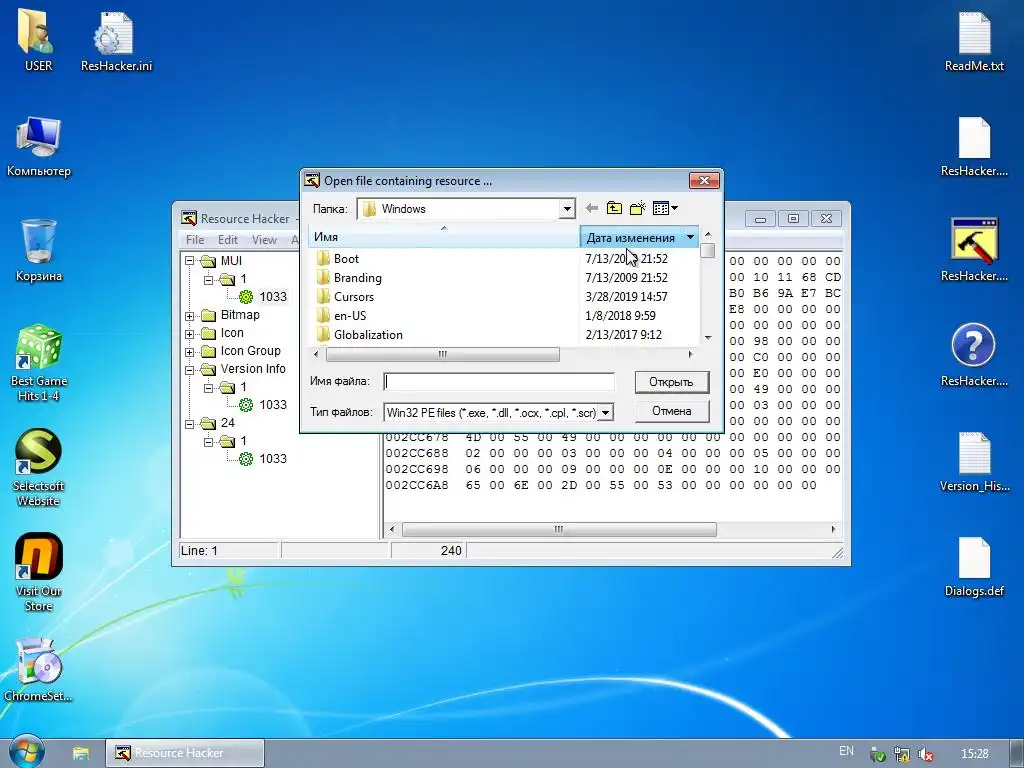The height and width of the screenshot is (768, 1024).
Task: Open the Edit menu in Resource Hacker
Action: point(227,240)
